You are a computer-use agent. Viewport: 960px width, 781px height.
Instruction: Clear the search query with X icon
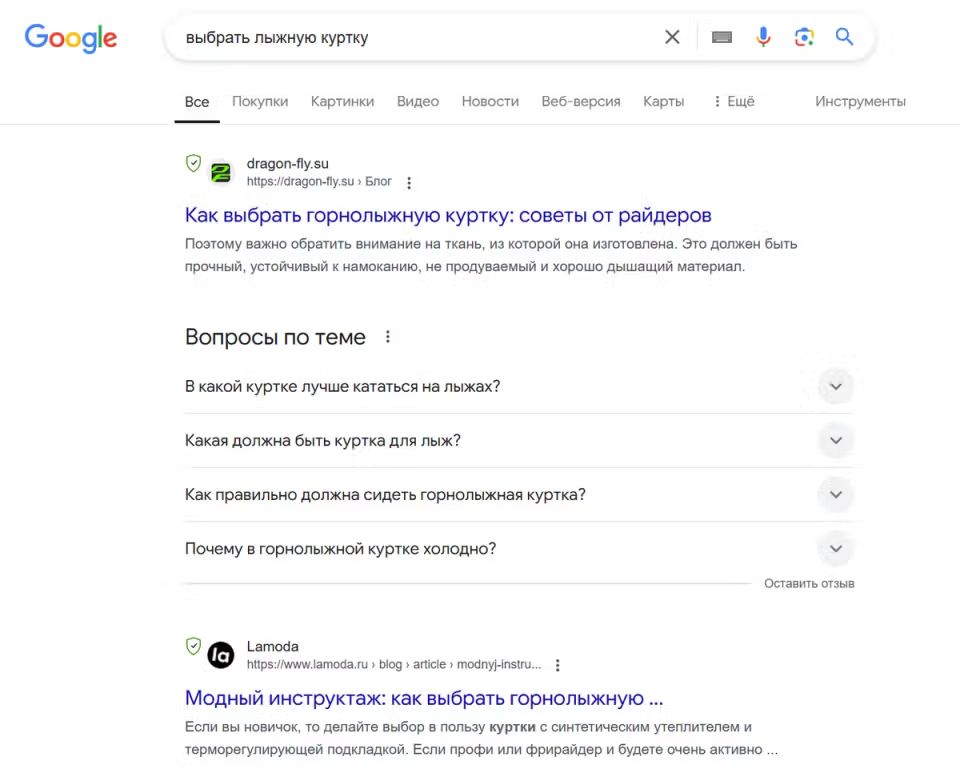click(672, 37)
